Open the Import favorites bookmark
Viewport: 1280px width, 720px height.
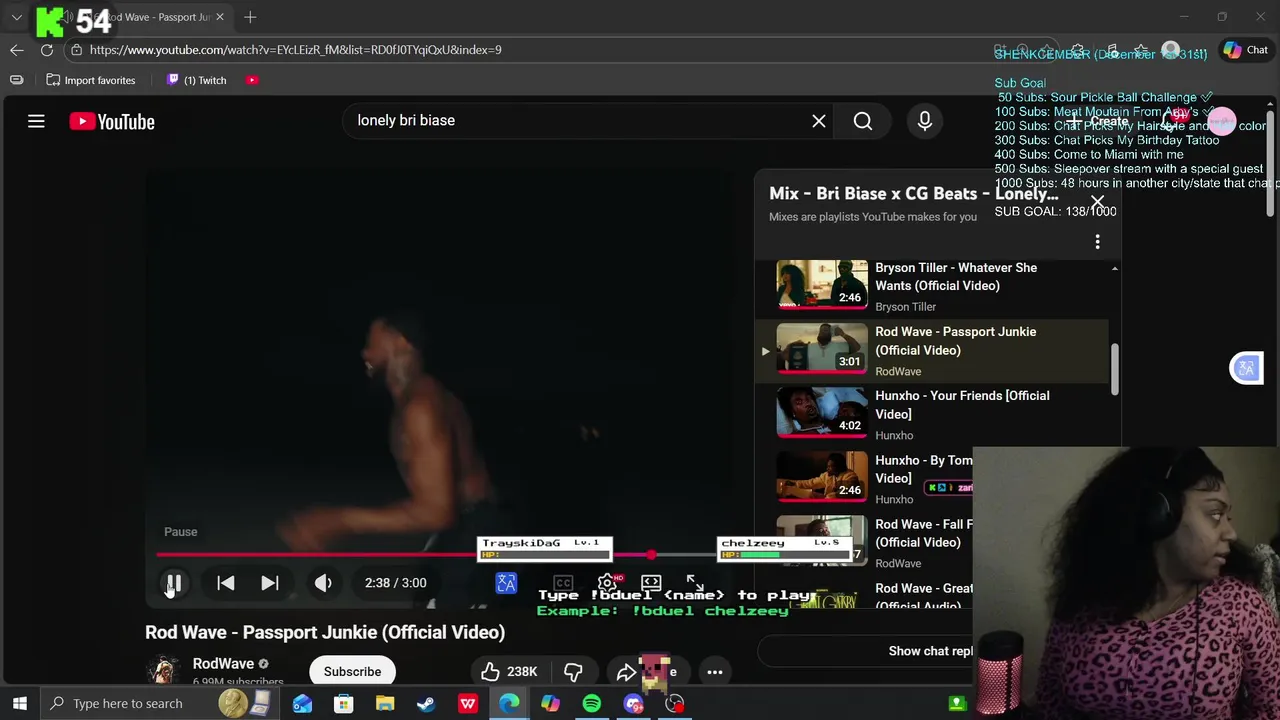91,80
